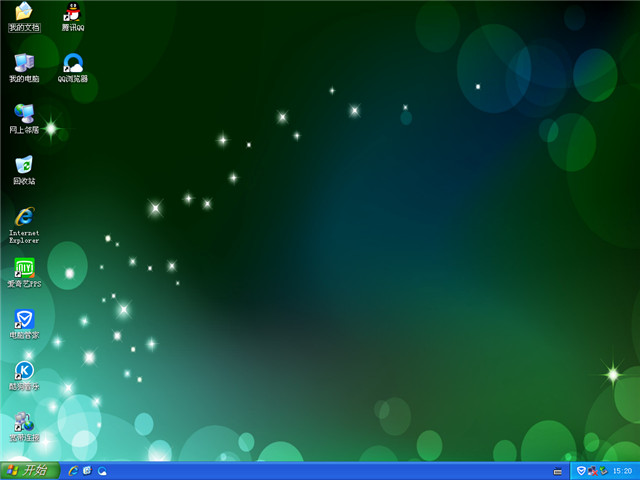Click the keyboard input language indicator
This screenshot has height=480, width=640.
[558, 471]
